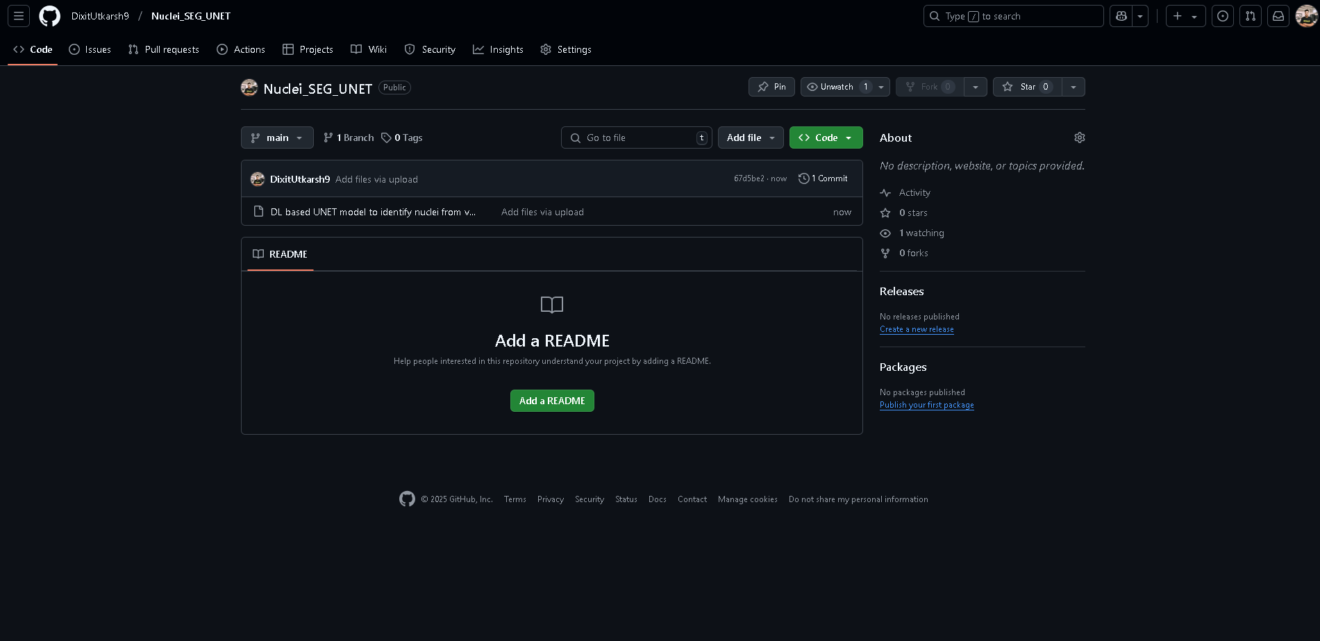Click DixitUtkarsh9 in the breadcrumb
The height and width of the screenshot is (641, 1320).
click(x=100, y=16)
